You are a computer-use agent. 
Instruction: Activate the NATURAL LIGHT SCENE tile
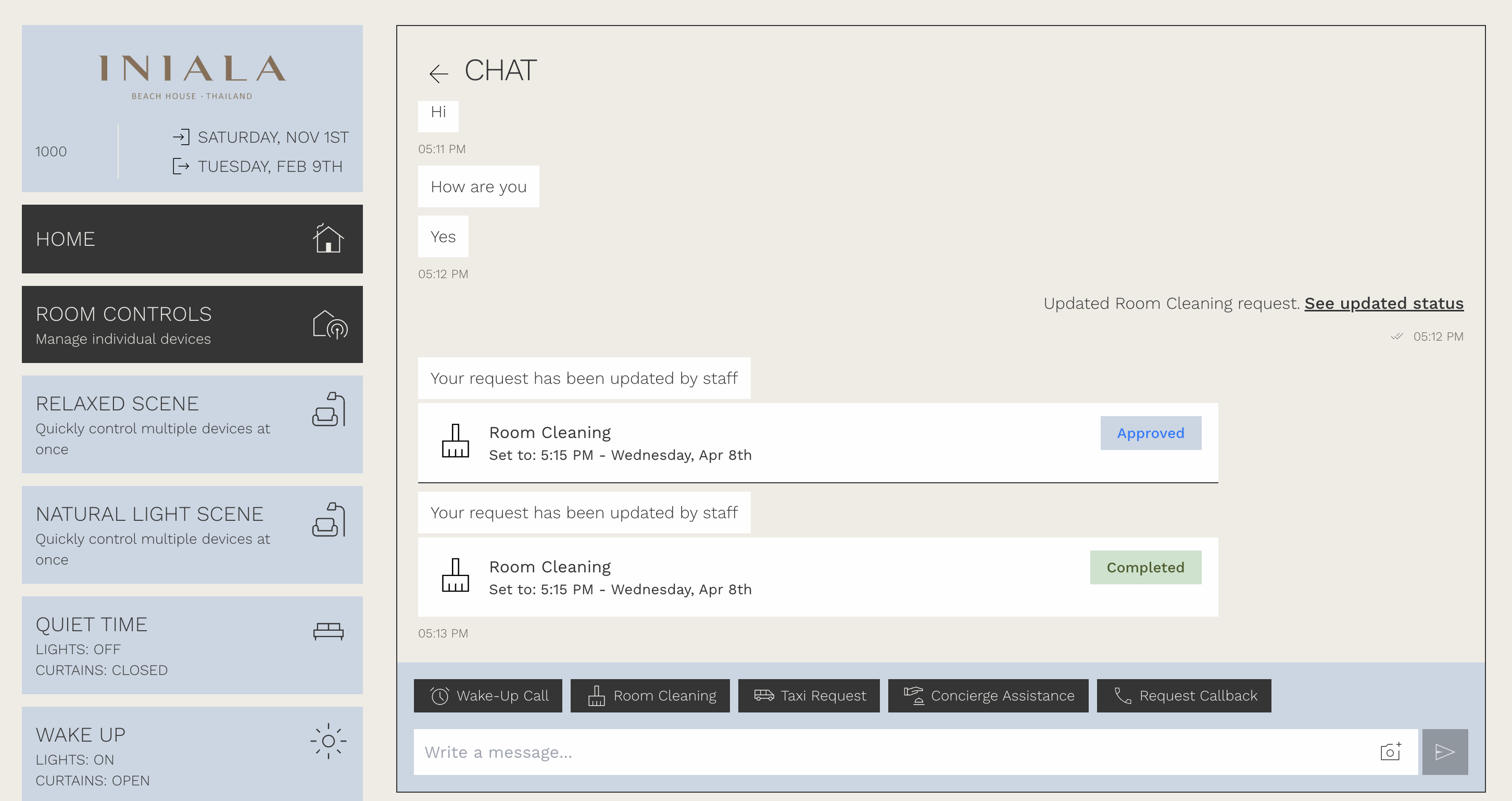coord(192,534)
